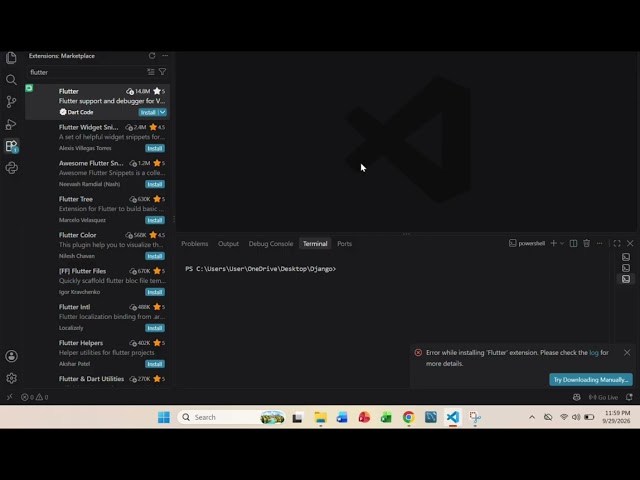Click Go Live in status bar
Viewport: 640px width, 480px height.
tap(604, 397)
